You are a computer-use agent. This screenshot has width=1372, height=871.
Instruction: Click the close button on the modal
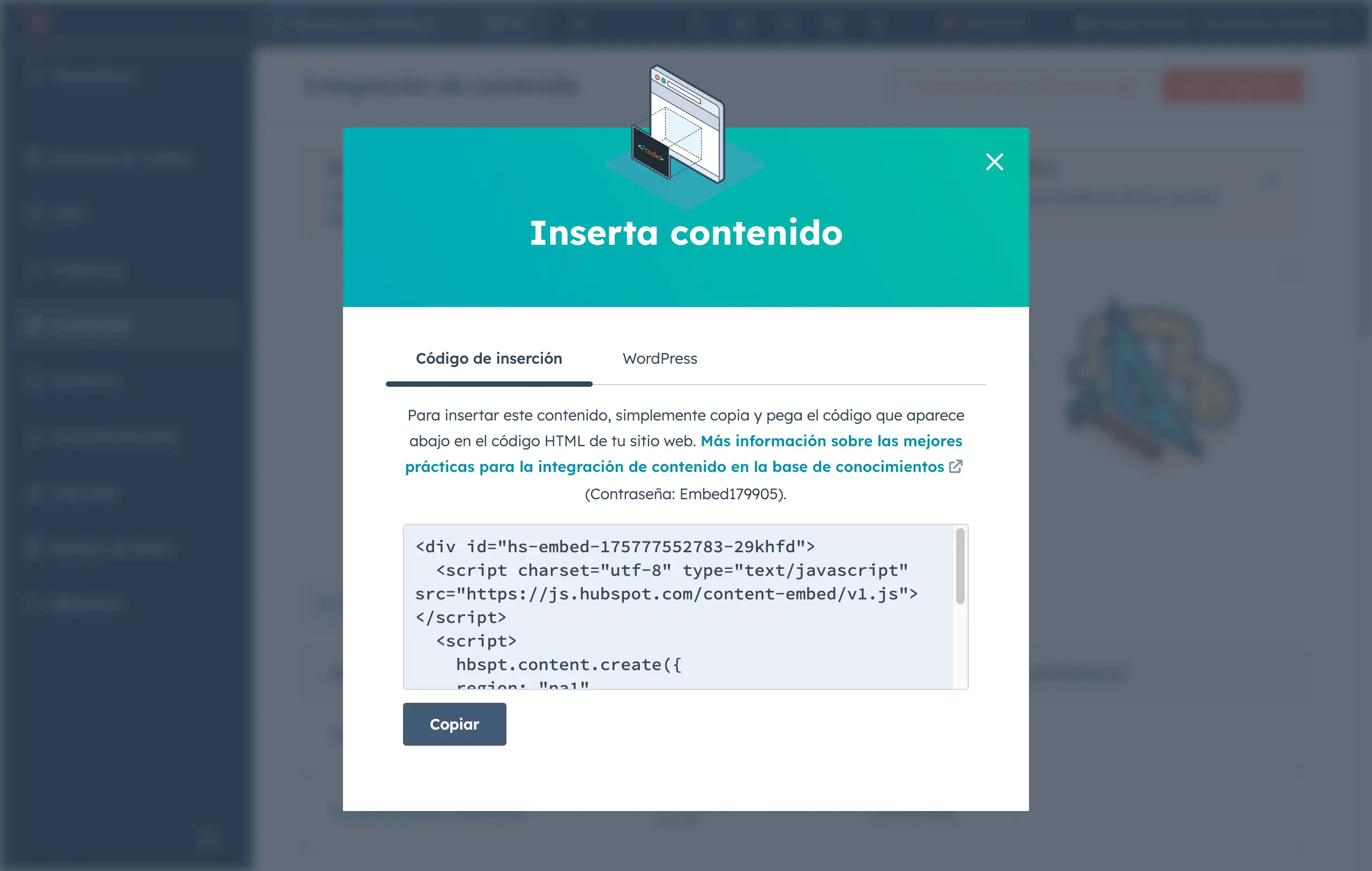point(994,162)
